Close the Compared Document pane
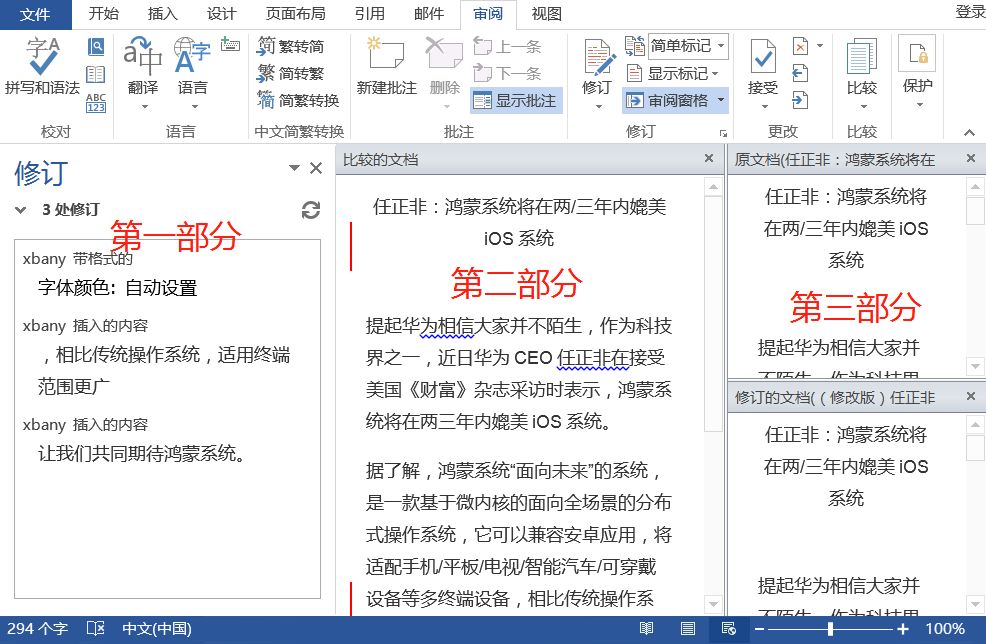The height and width of the screenshot is (644, 986). click(709, 158)
